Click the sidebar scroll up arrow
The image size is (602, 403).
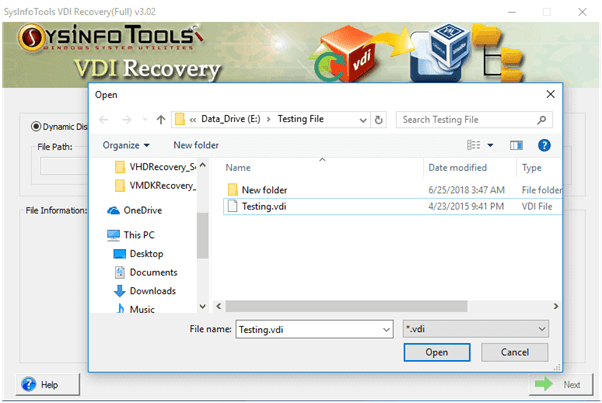202,165
